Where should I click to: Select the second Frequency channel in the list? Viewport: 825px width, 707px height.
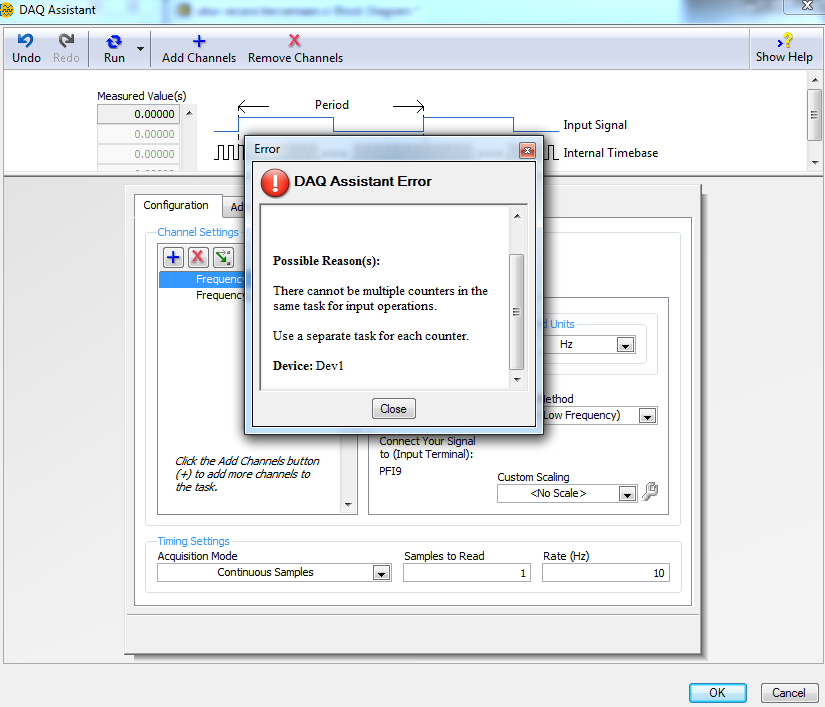[222, 294]
